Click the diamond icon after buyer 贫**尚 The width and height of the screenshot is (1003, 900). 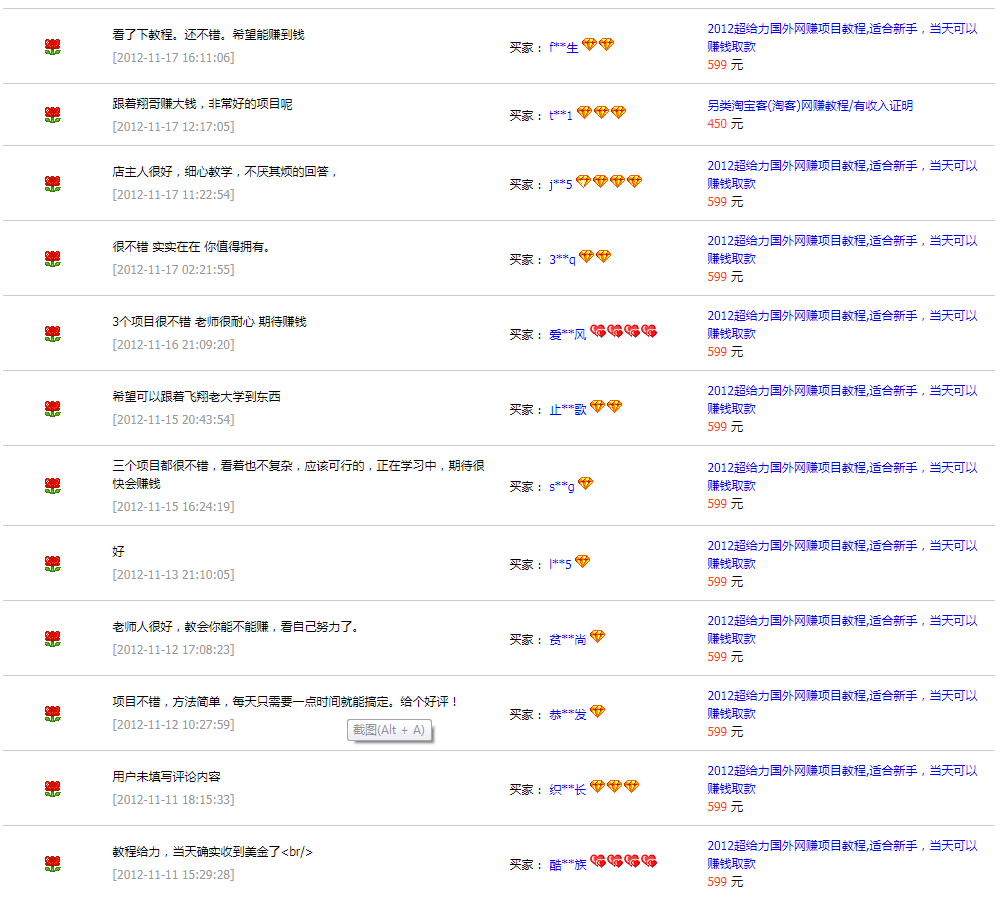coord(597,637)
